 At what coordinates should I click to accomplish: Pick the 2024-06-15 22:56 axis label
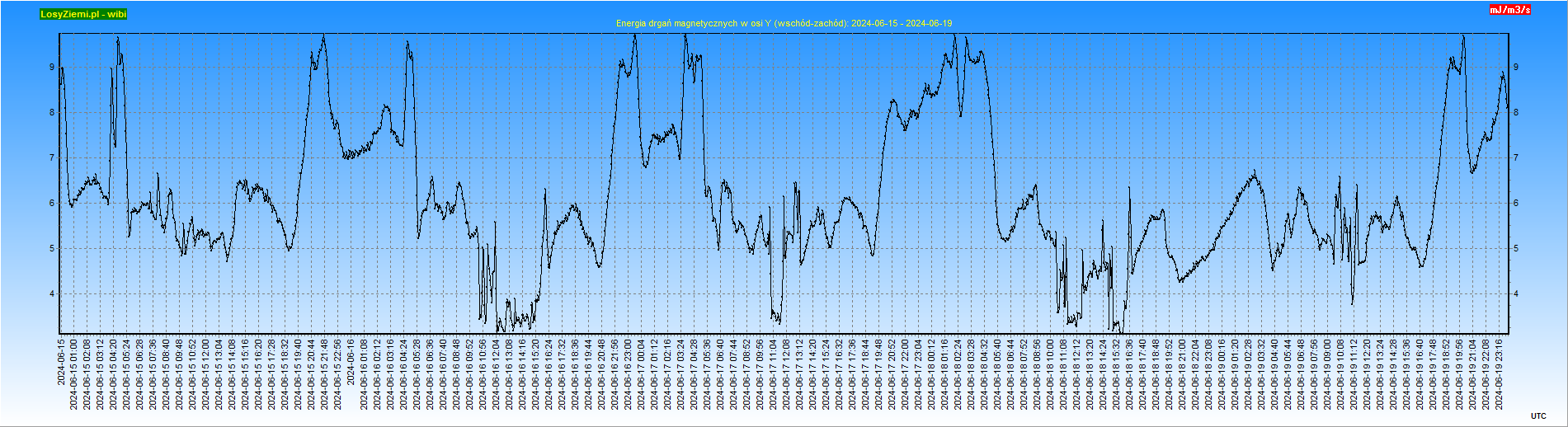pyautogui.click(x=338, y=373)
